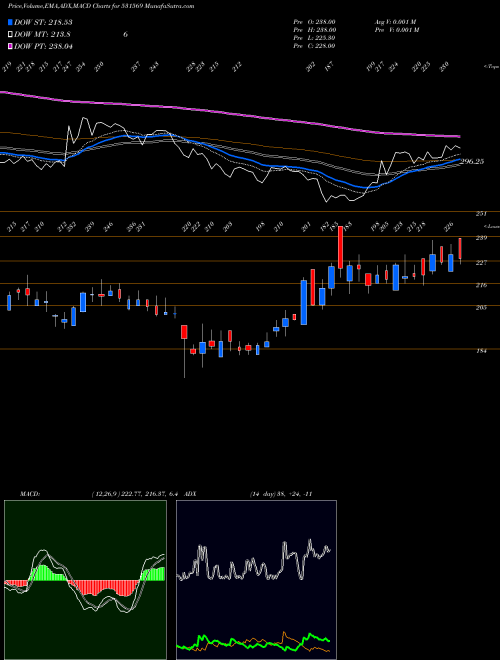Click the 205 price level label
This screenshot has height=660, width=500.
click(x=481, y=308)
